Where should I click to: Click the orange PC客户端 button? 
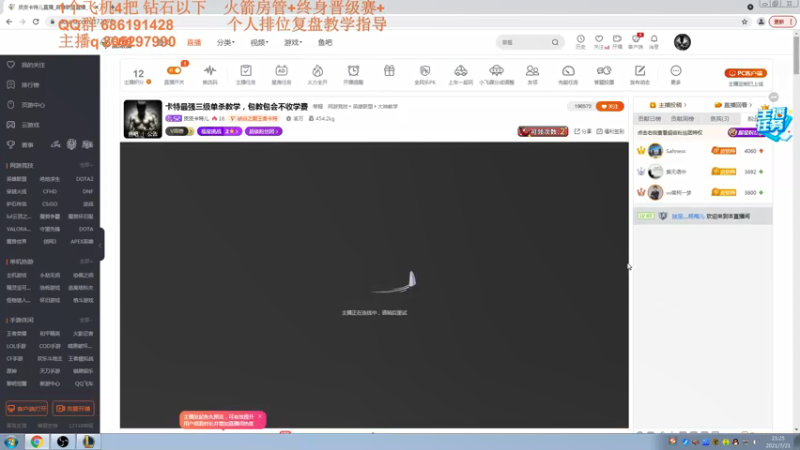(745, 73)
